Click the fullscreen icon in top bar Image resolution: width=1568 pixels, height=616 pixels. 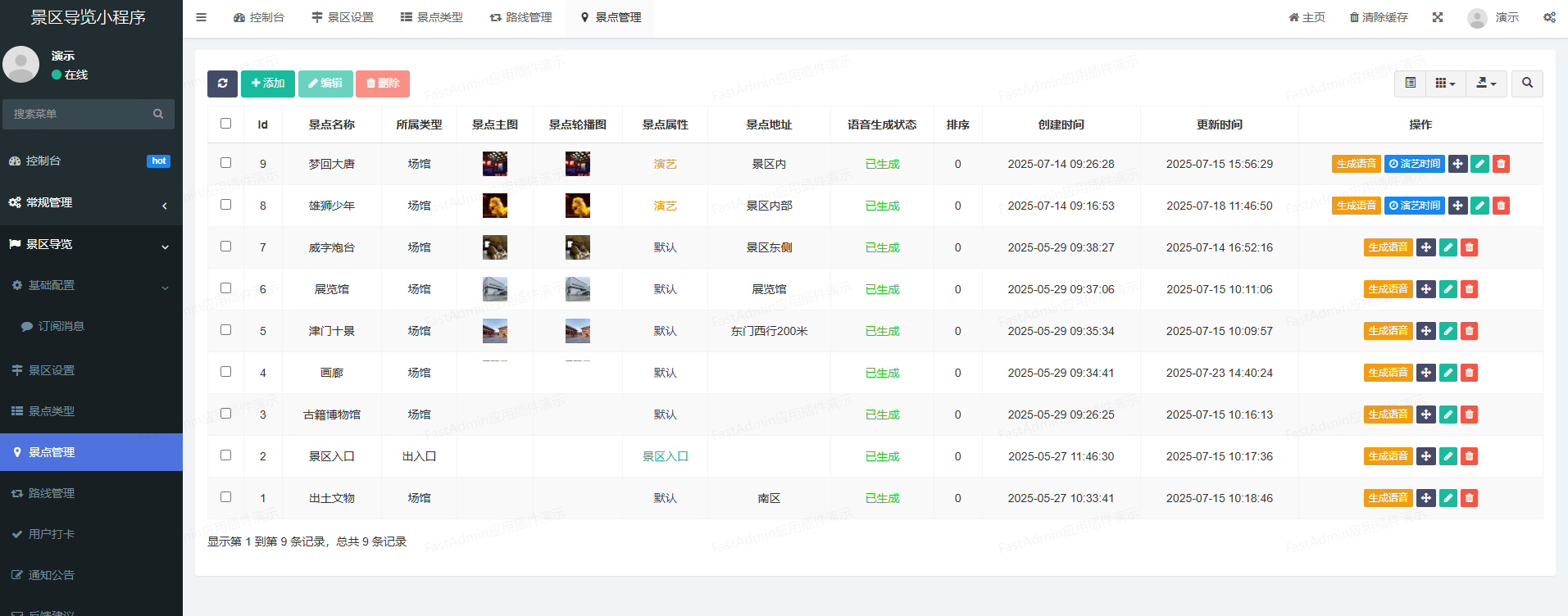tap(1438, 17)
